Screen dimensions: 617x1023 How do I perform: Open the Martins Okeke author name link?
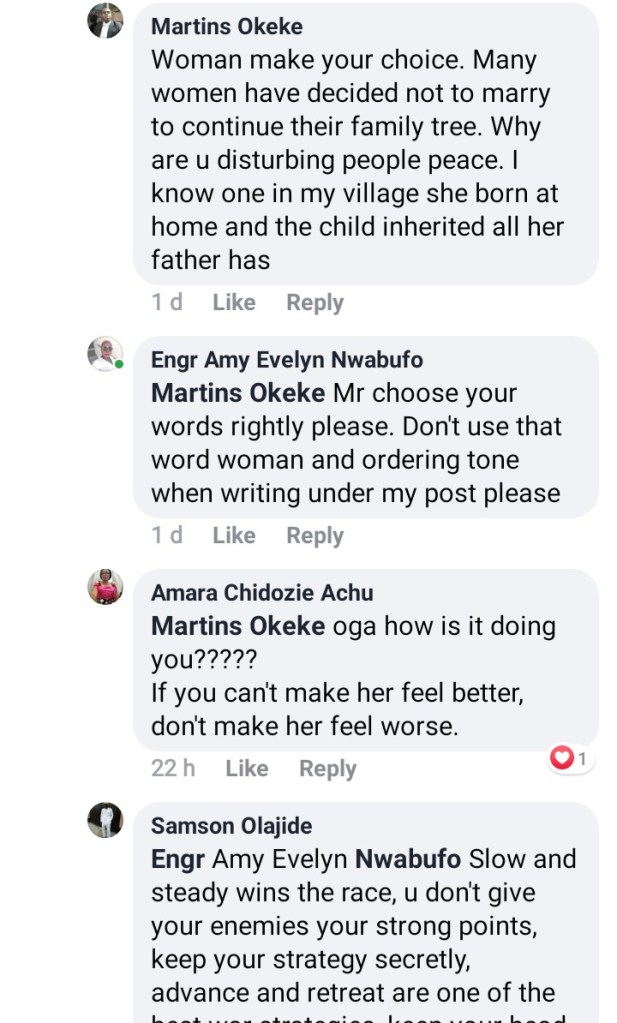tap(226, 26)
